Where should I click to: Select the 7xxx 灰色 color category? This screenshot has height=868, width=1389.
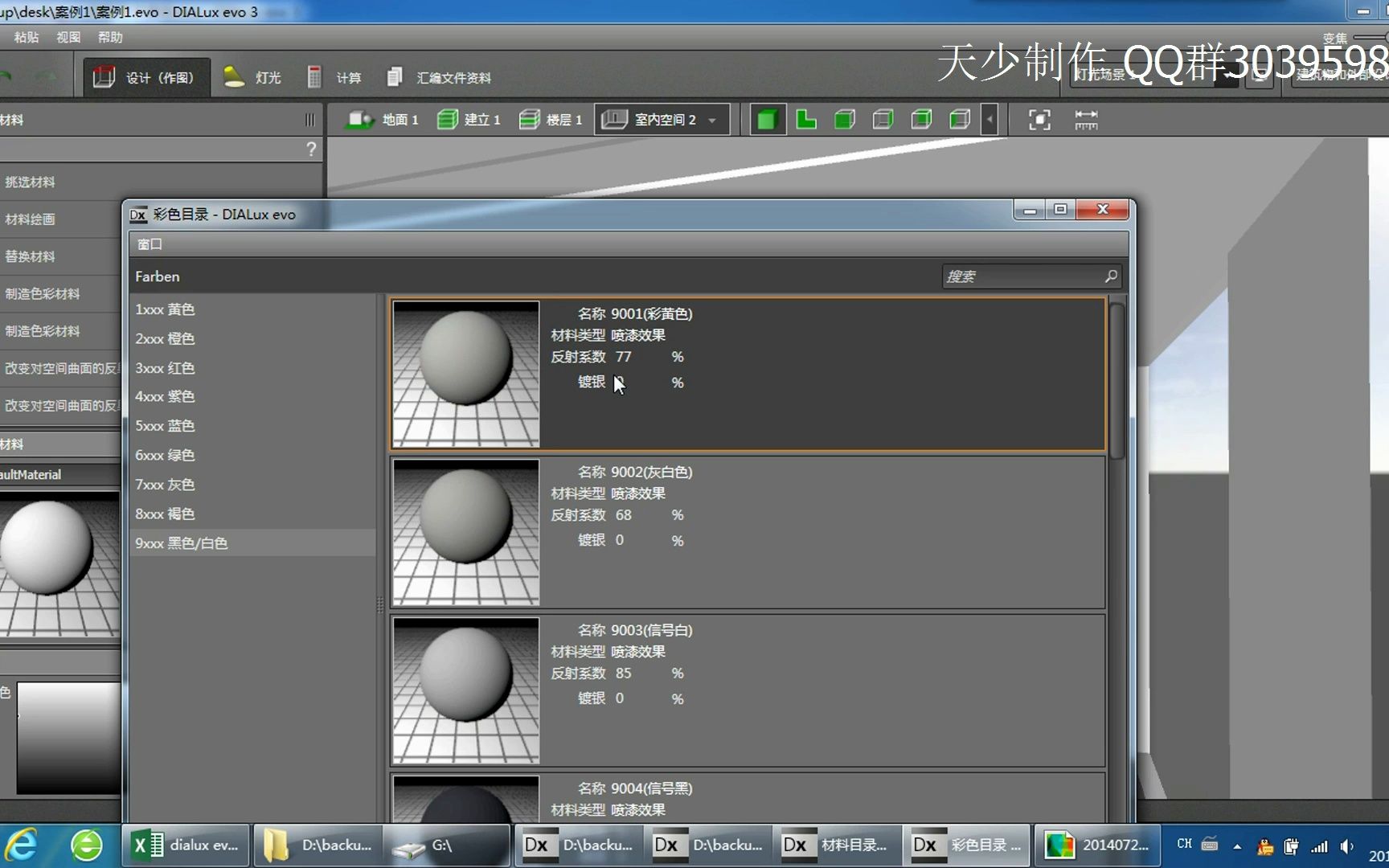[x=252, y=485]
